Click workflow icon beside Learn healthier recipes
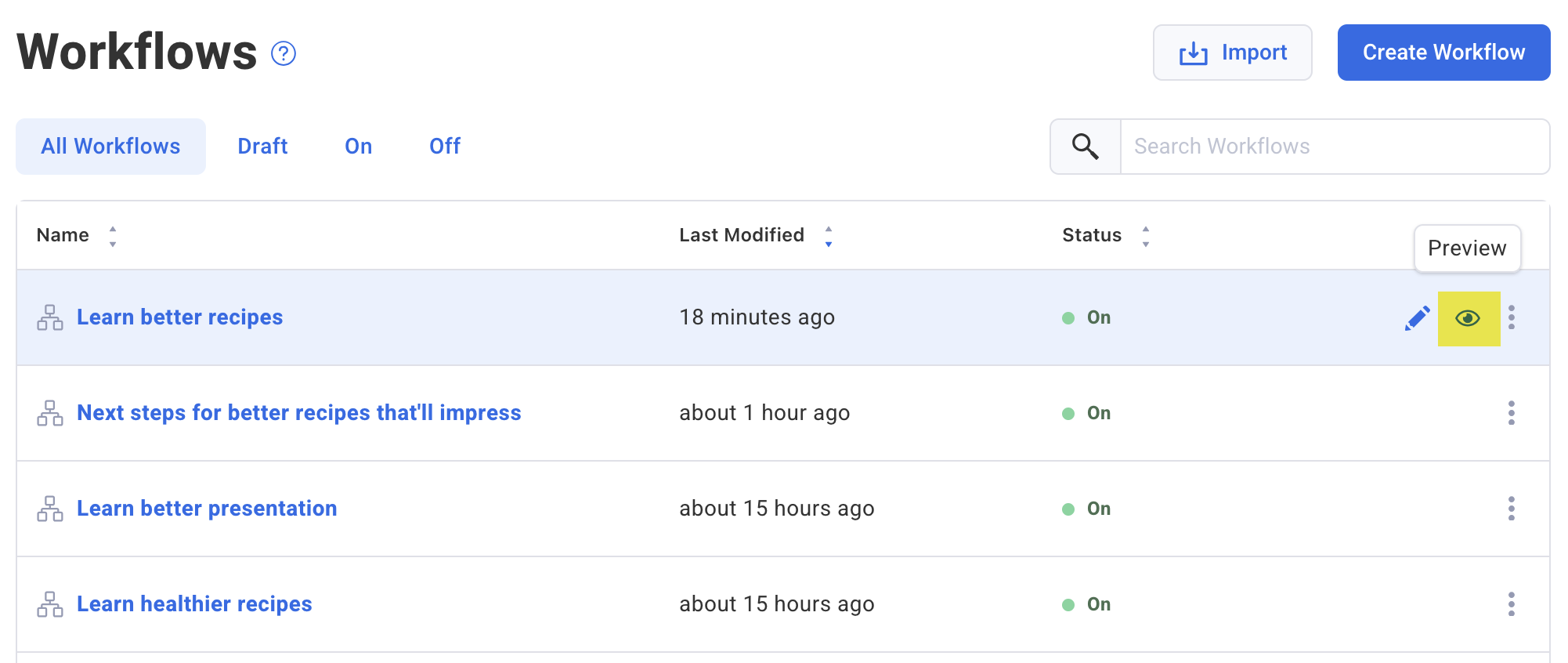 tap(50, 604)
